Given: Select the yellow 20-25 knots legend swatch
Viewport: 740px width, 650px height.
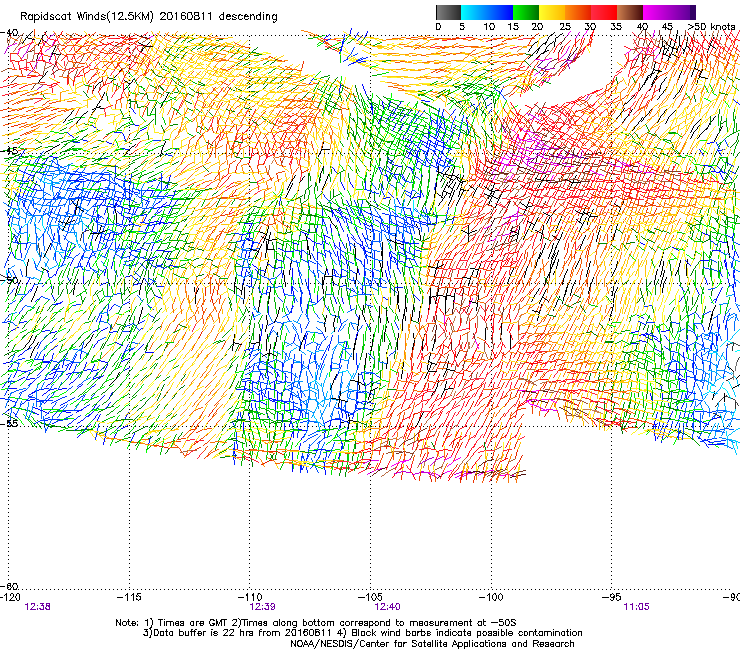Looking at the screenshot, I should pyautogui.click(x=552, y=12).
